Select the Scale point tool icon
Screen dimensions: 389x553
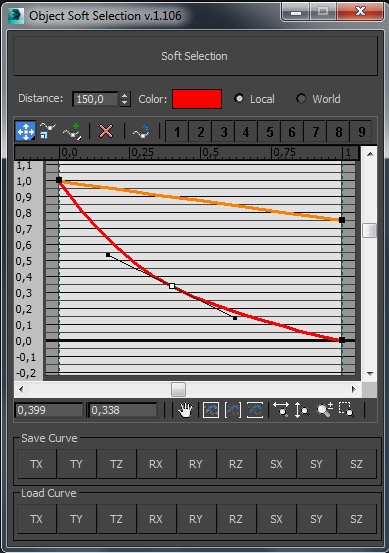pos(47,131)
